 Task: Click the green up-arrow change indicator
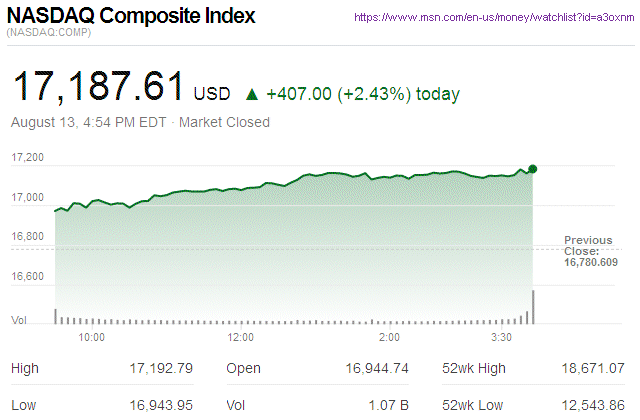pos(252,95)
